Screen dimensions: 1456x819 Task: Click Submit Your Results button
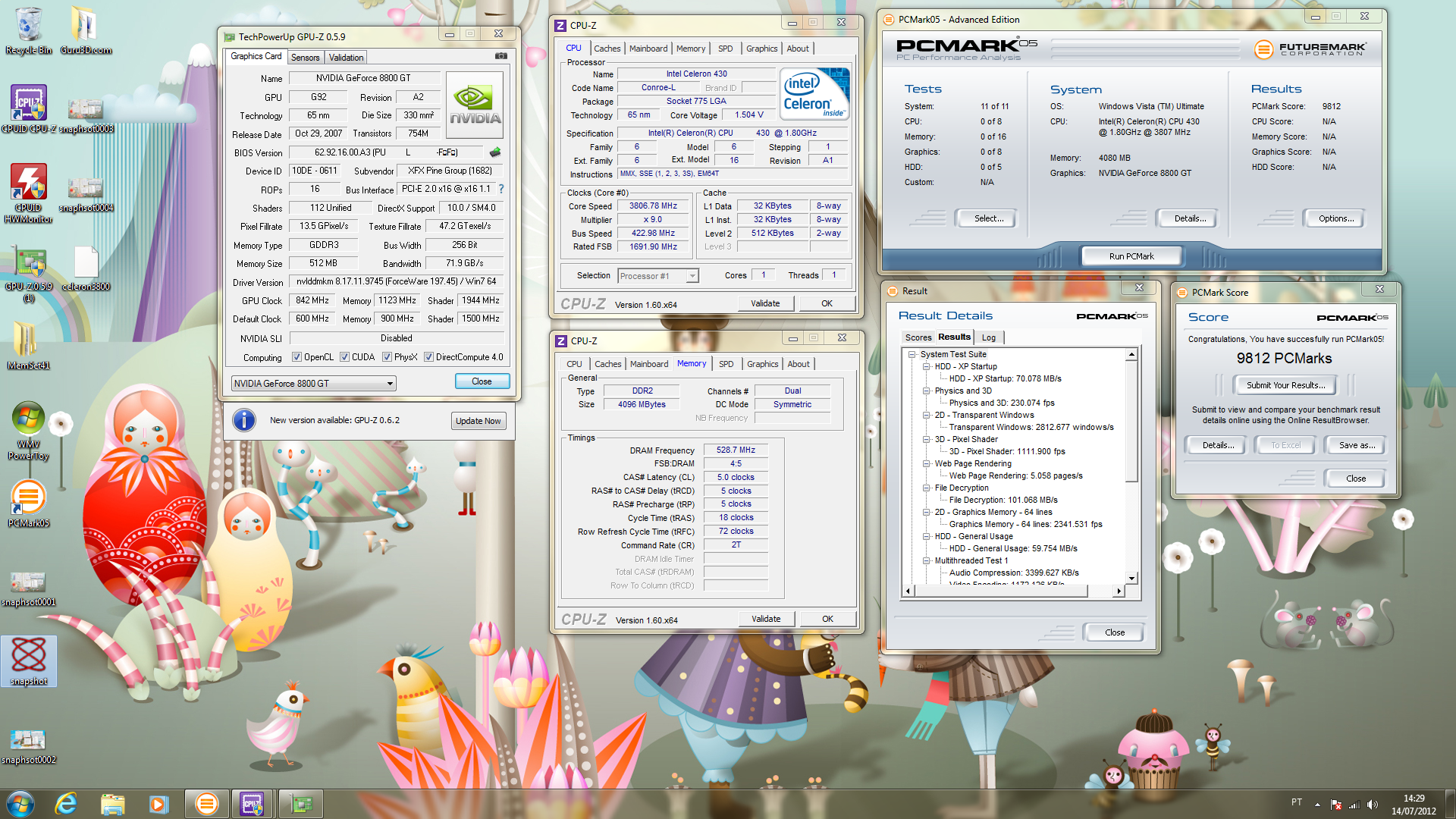tap(1285, 385)
